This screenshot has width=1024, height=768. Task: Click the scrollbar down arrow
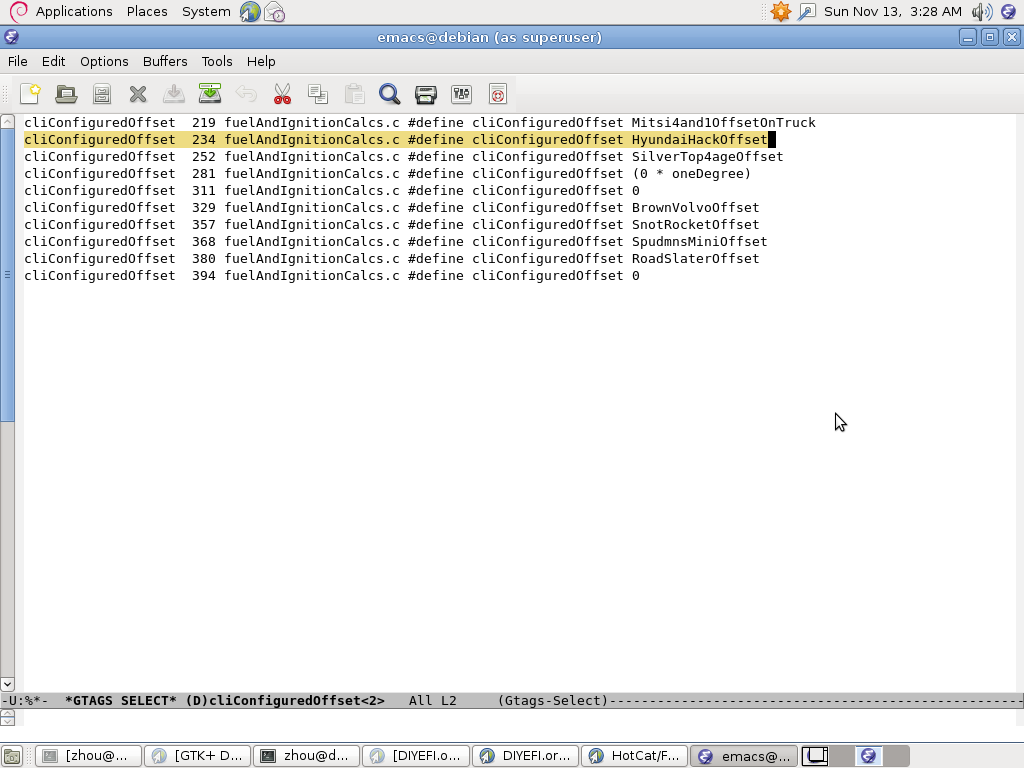(7, 684)
